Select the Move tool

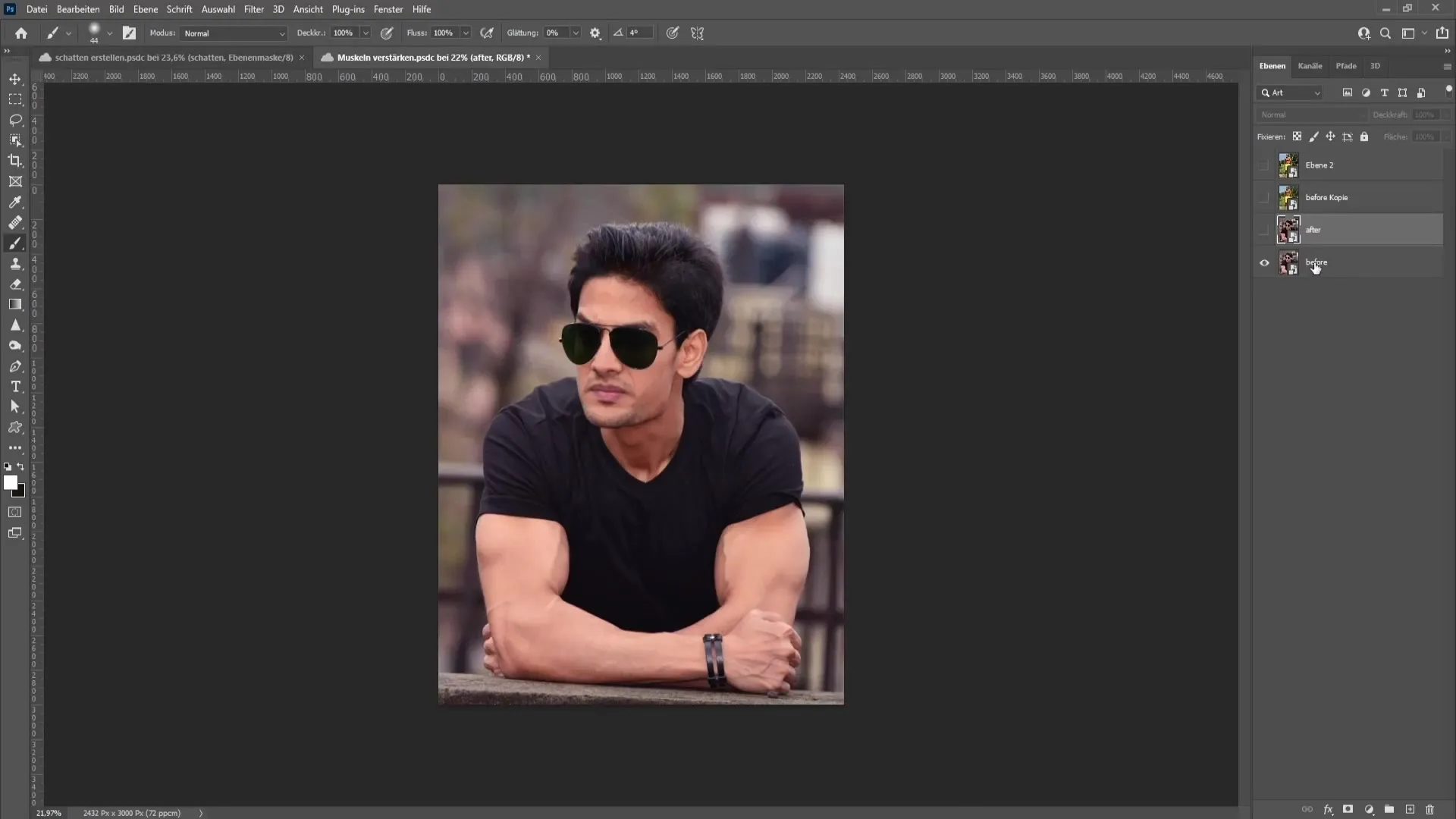tap(15, 78)
